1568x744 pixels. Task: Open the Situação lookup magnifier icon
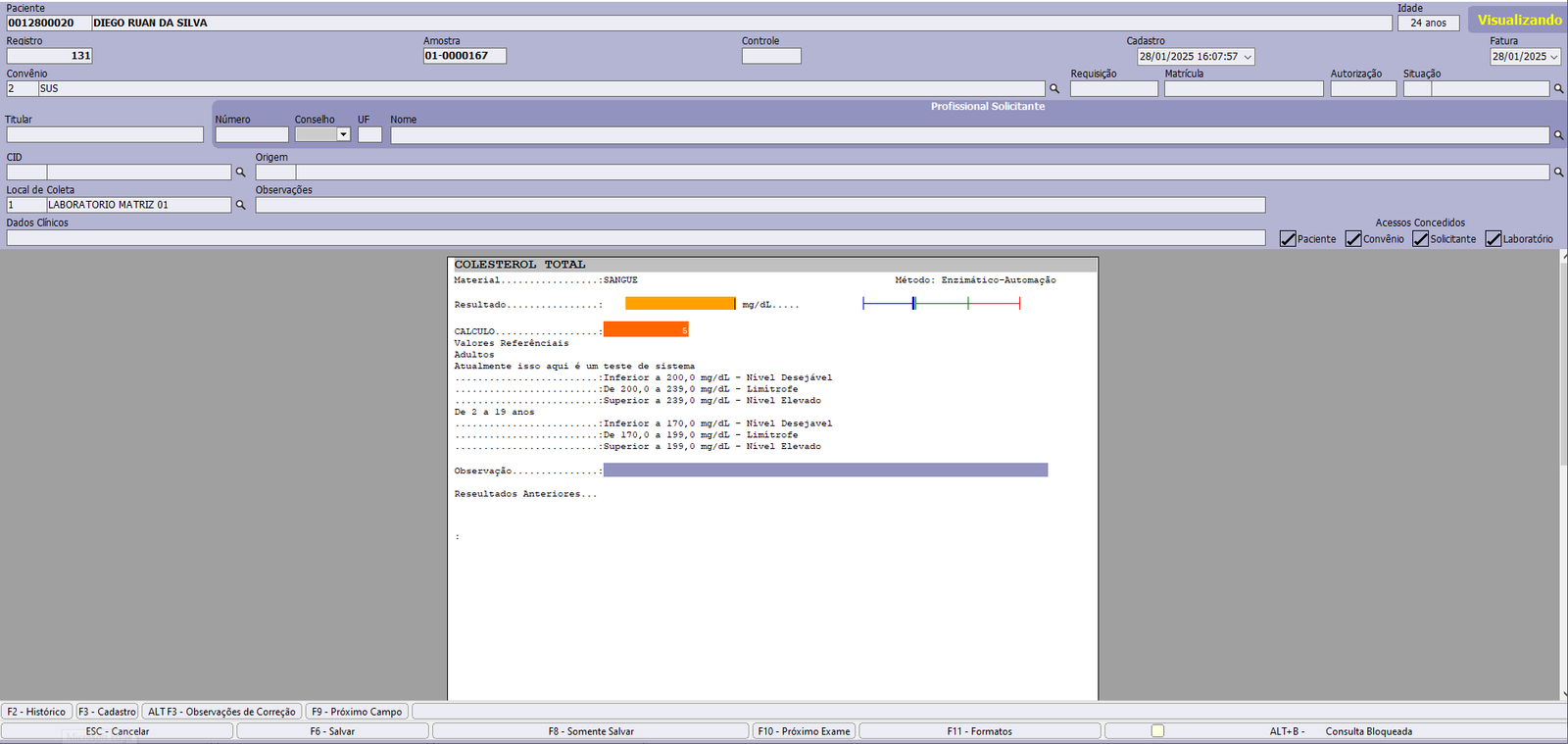click(x=1558, y=89)
